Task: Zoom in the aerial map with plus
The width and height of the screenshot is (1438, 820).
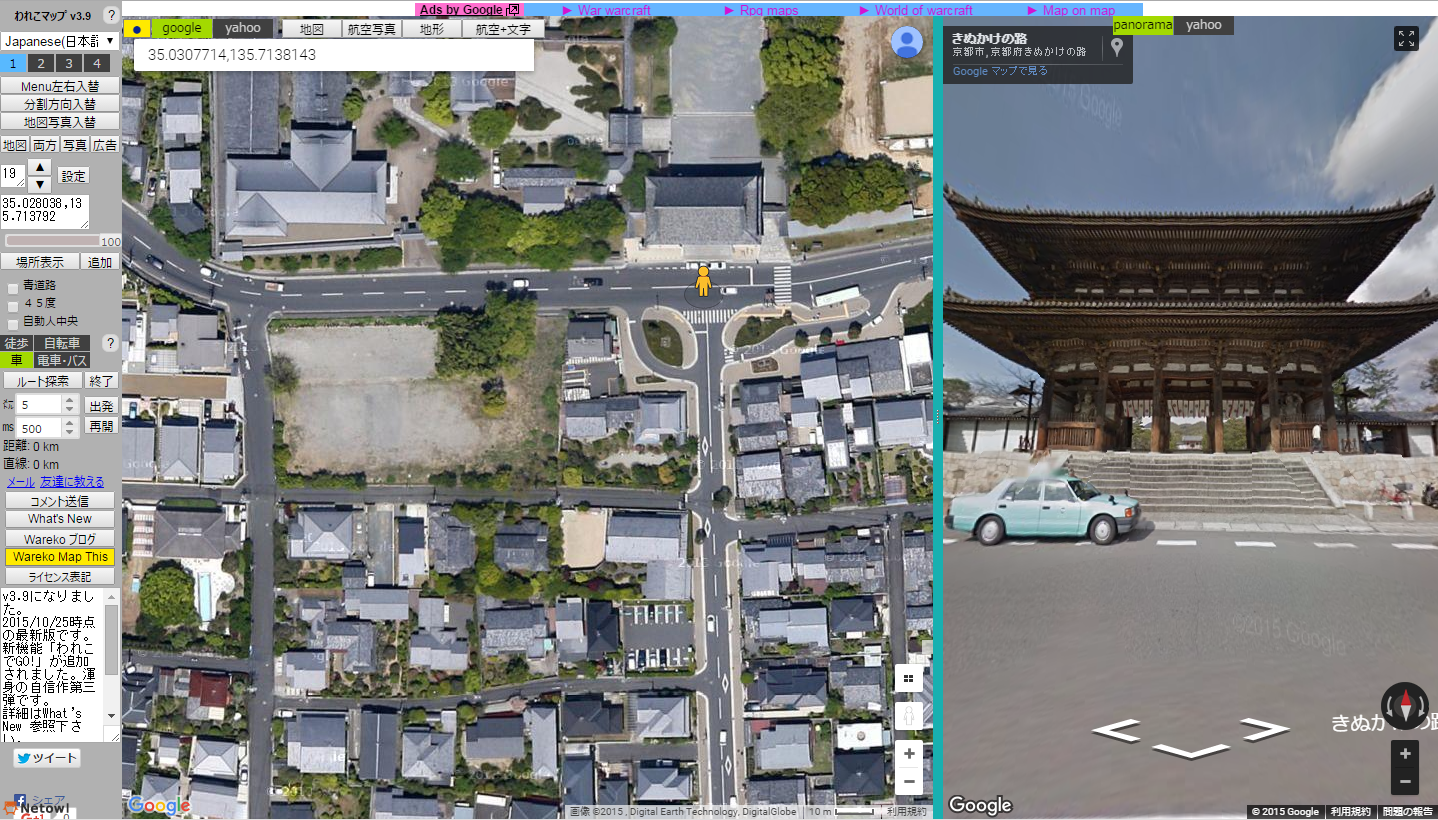Action: pos(909,754)
